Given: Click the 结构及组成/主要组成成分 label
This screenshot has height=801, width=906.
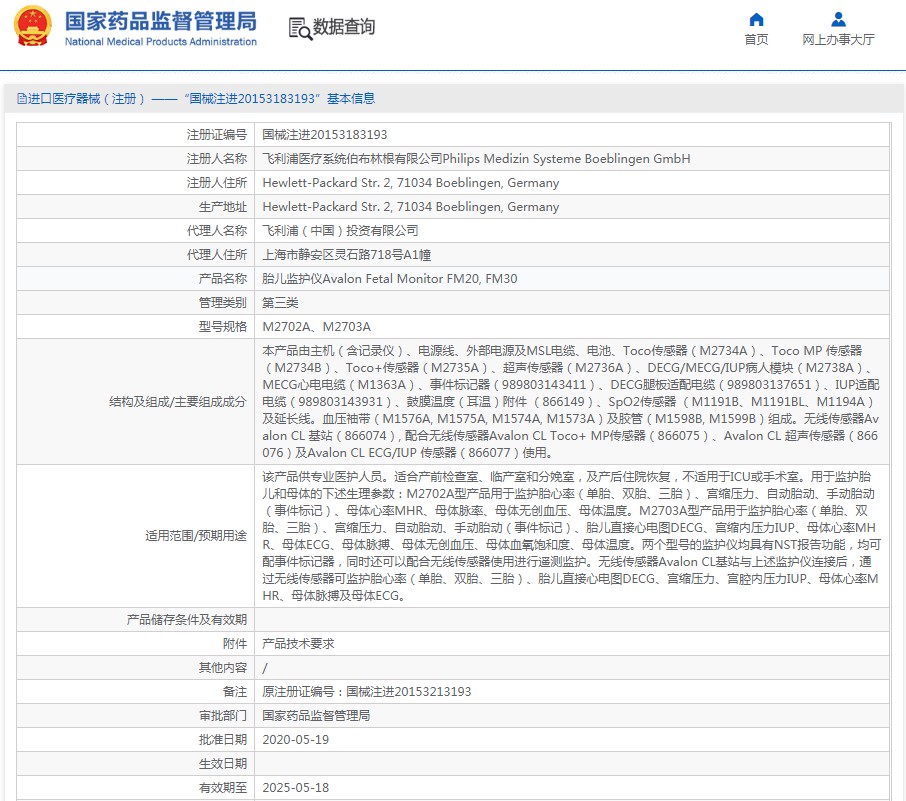Looking at the screenshot, I should pos(177,402).
